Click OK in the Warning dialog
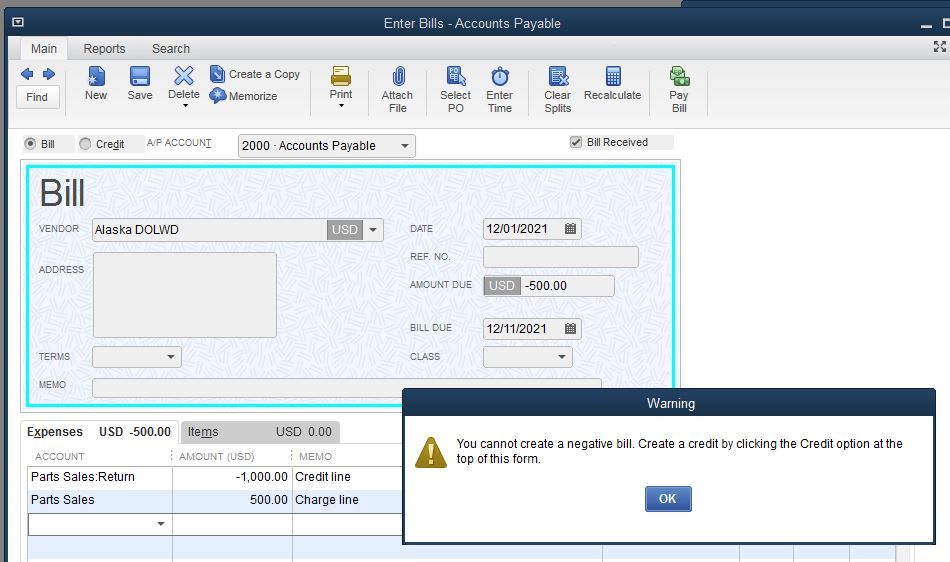This screenshot has height=562, width=950. 668,498
